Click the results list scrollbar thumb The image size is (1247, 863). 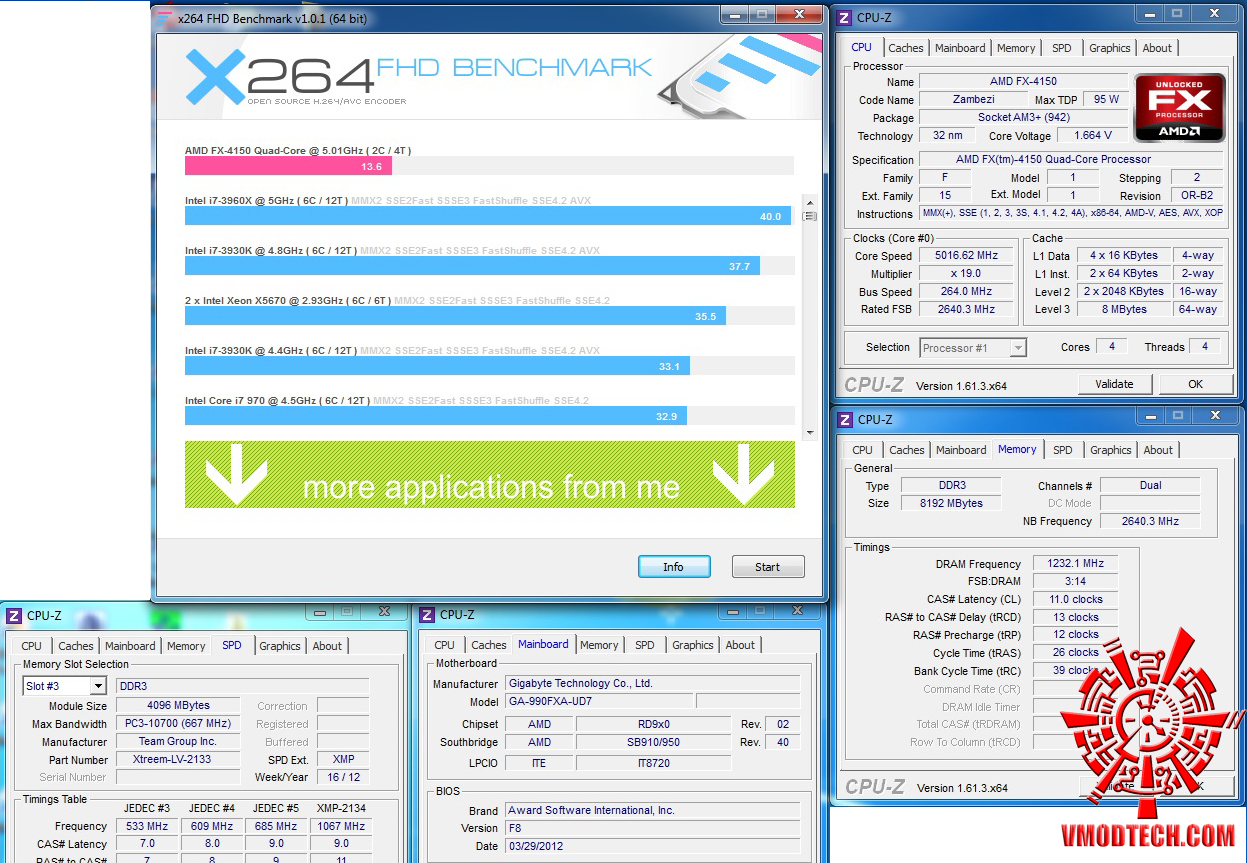(x=810, y=216)
